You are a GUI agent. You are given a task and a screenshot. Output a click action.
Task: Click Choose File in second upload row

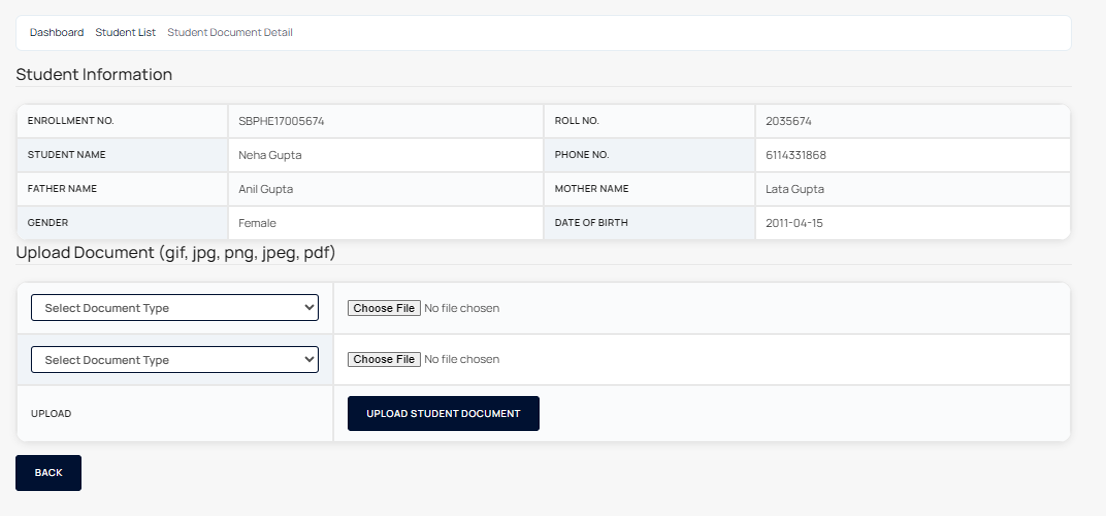(384, 360)
